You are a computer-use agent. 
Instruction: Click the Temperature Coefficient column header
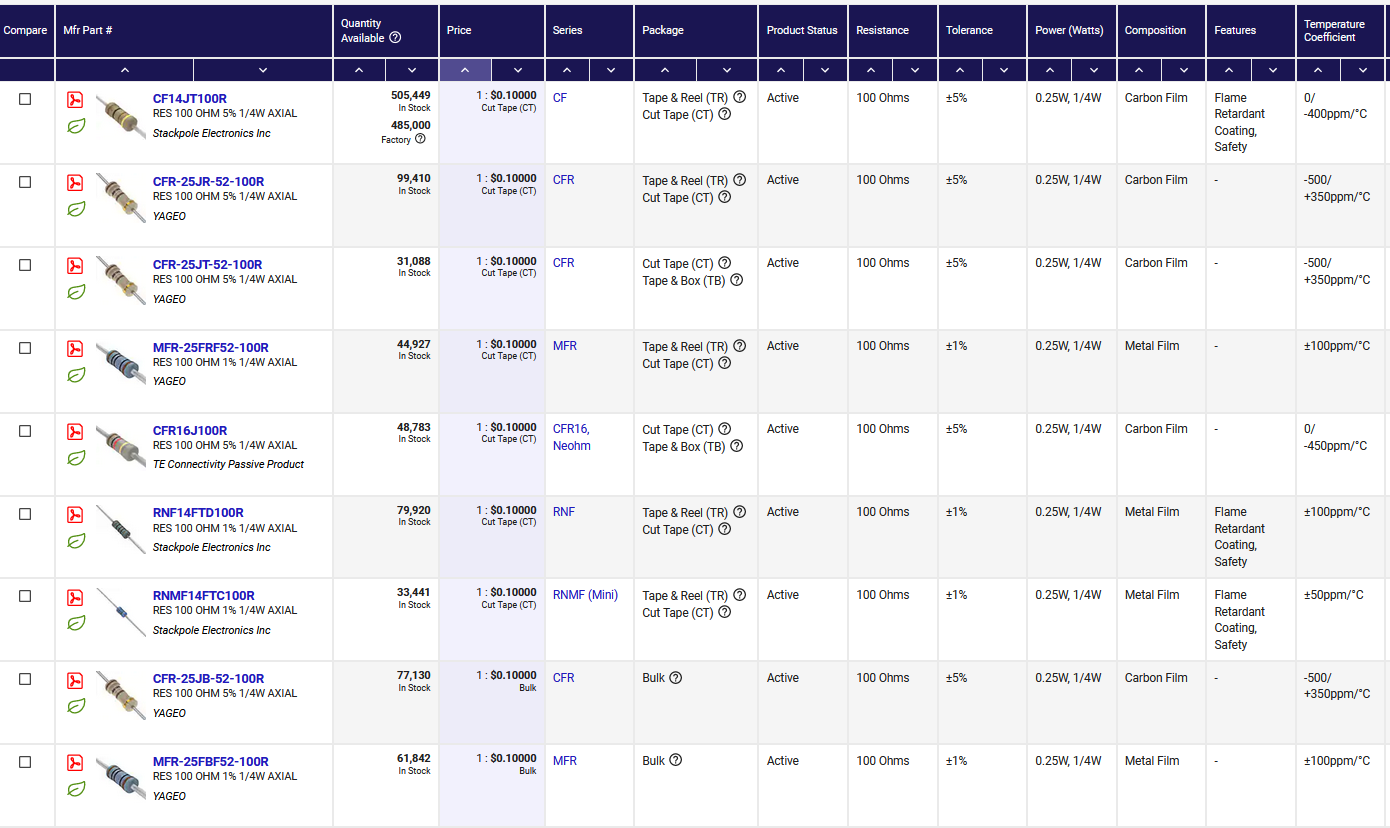1334,31
